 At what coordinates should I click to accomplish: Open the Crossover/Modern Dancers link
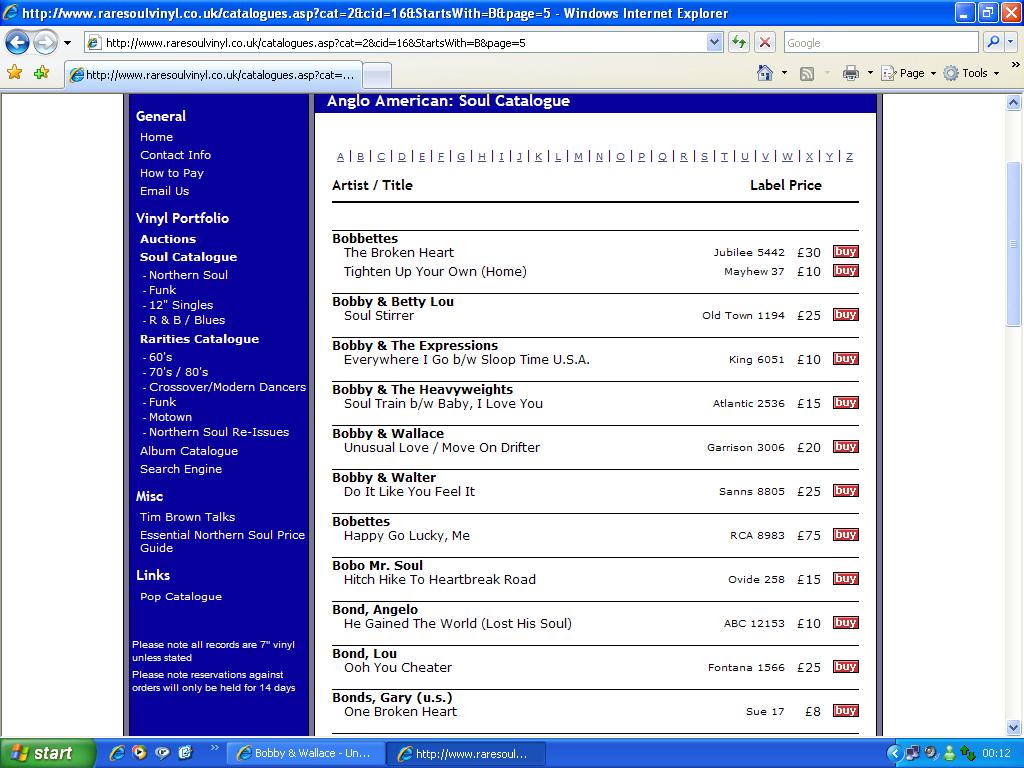pos(227,387)
